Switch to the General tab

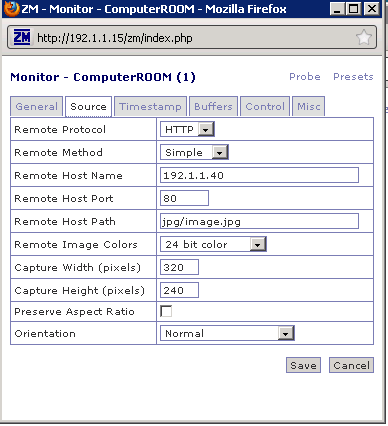coord(36,107)
